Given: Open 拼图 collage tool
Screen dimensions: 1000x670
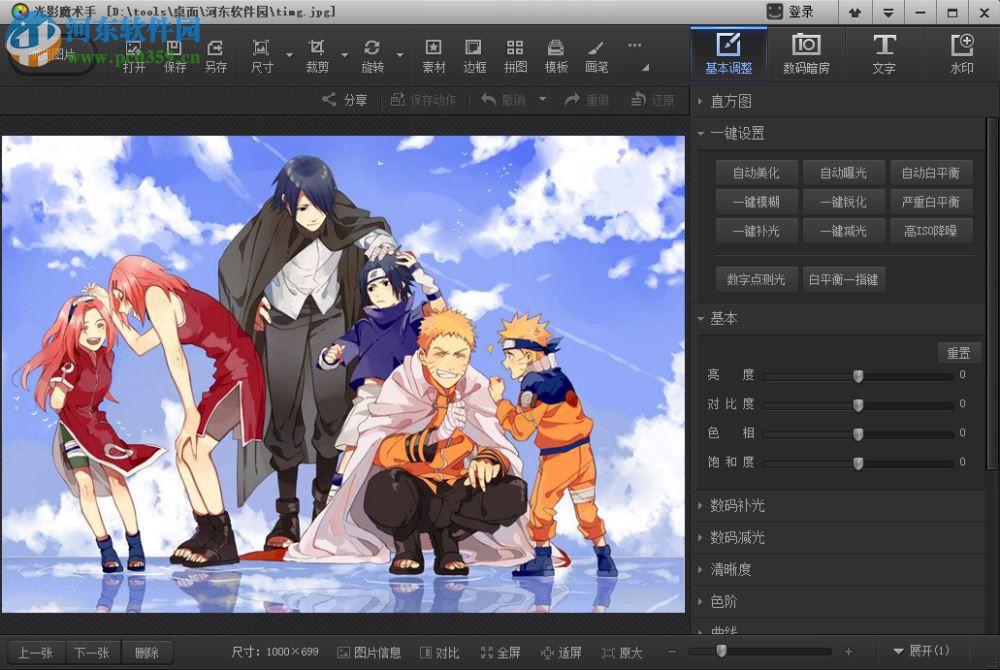Looking at the screenshot, I should click(x=515, y=56).
